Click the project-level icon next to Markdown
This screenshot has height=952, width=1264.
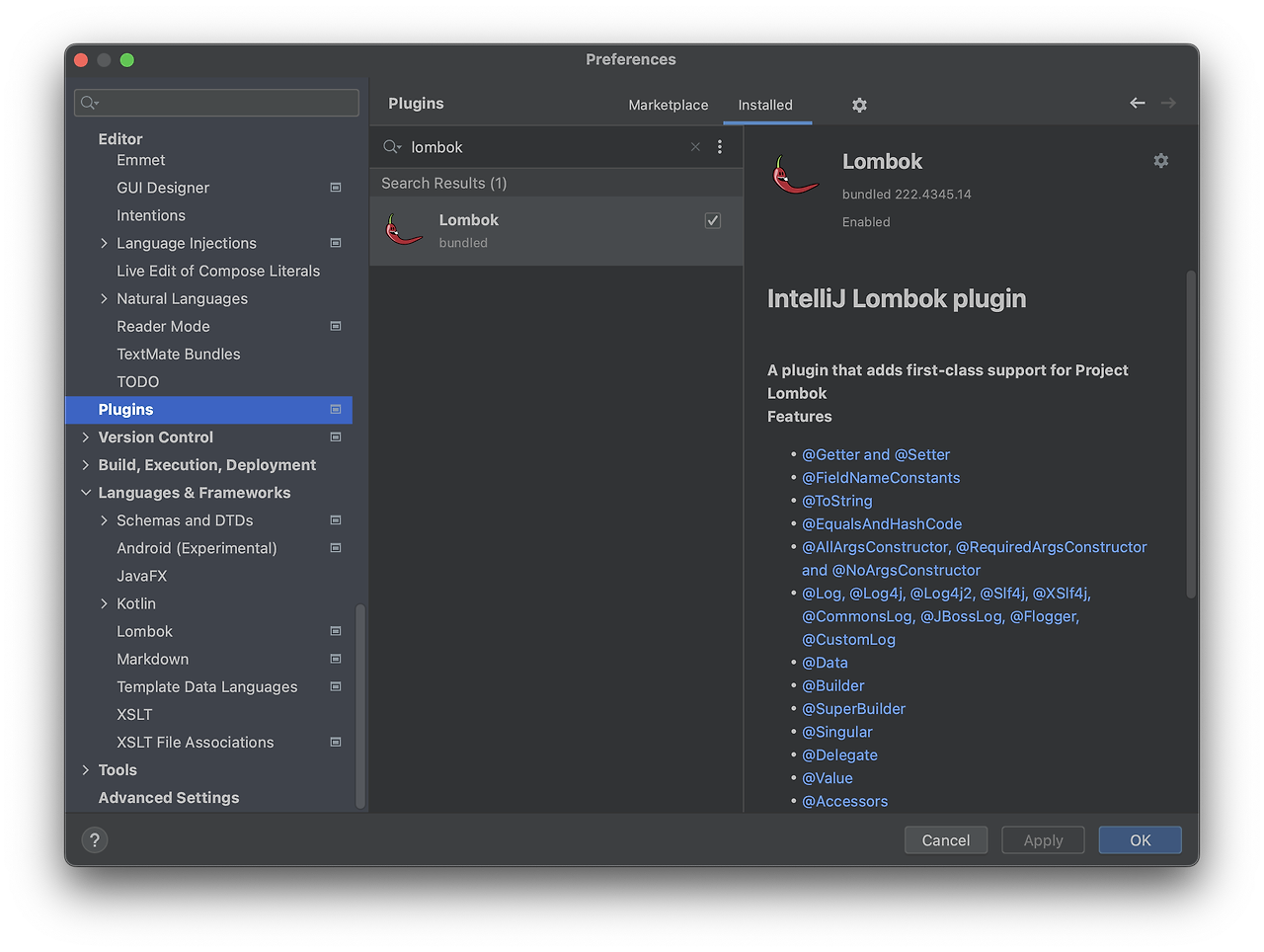point(336,659)
